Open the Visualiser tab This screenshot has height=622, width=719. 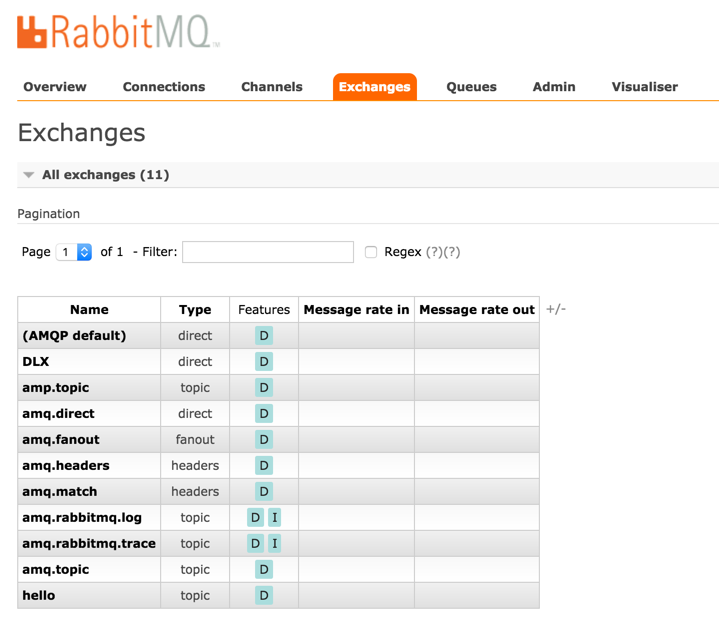coord(645,87)
